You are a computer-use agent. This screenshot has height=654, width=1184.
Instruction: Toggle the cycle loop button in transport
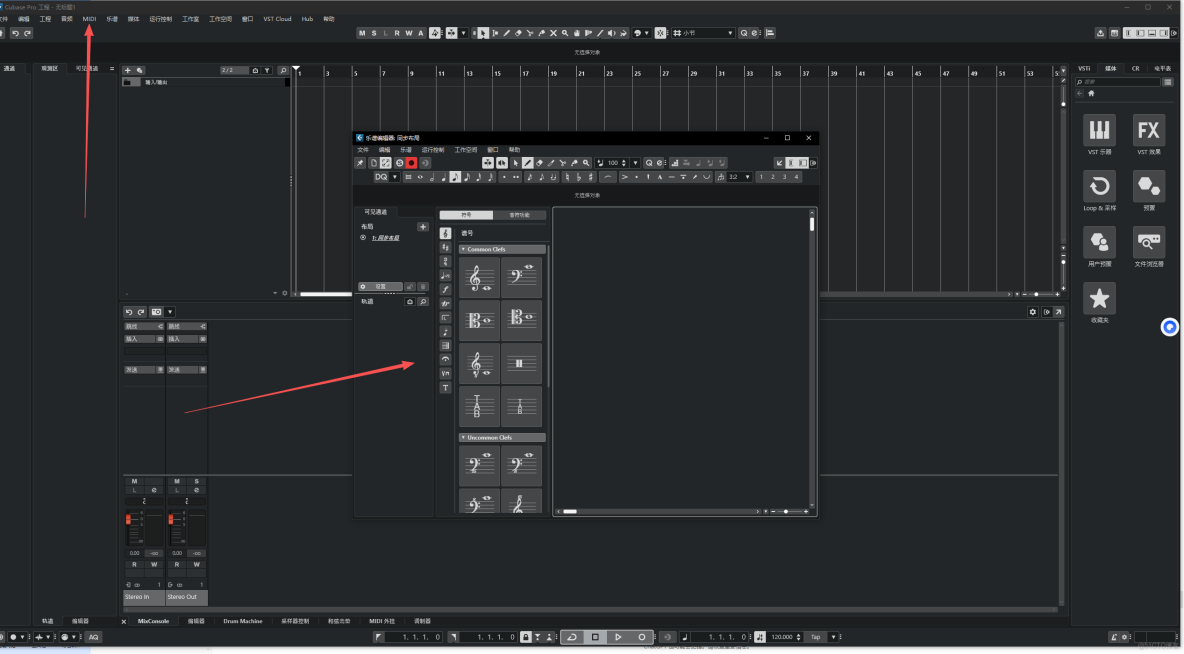[x=572, y=637]
